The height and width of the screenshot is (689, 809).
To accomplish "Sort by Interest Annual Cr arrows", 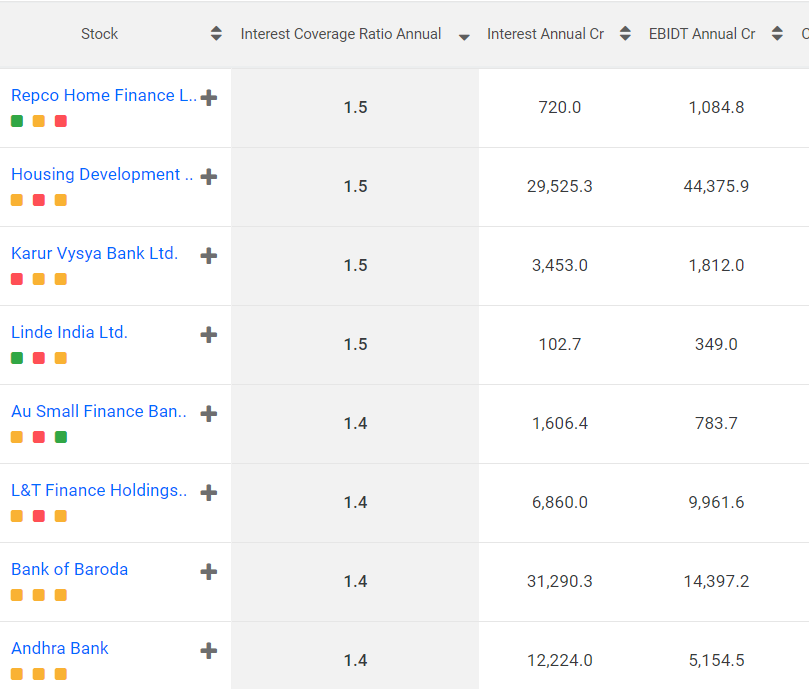I will 625,34.
